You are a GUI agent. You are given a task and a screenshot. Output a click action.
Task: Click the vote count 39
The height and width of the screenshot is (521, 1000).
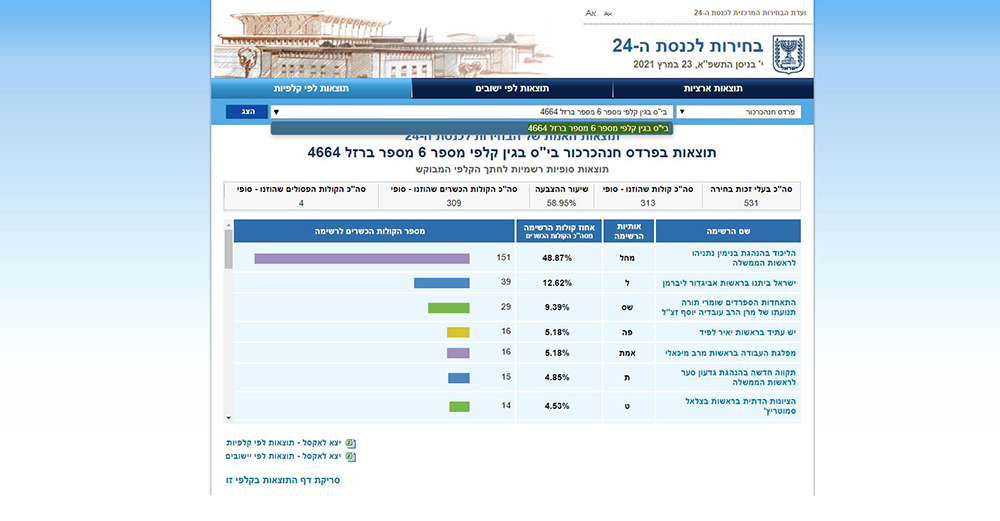click(x=506, y=282)
